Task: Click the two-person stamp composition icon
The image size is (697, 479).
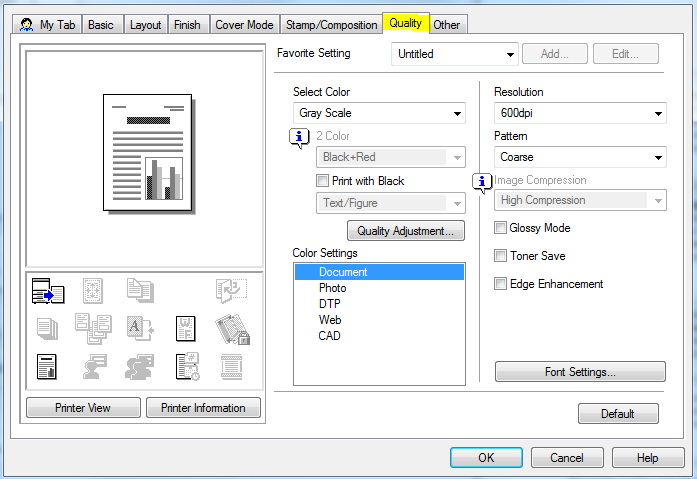Action: [140, 366]
